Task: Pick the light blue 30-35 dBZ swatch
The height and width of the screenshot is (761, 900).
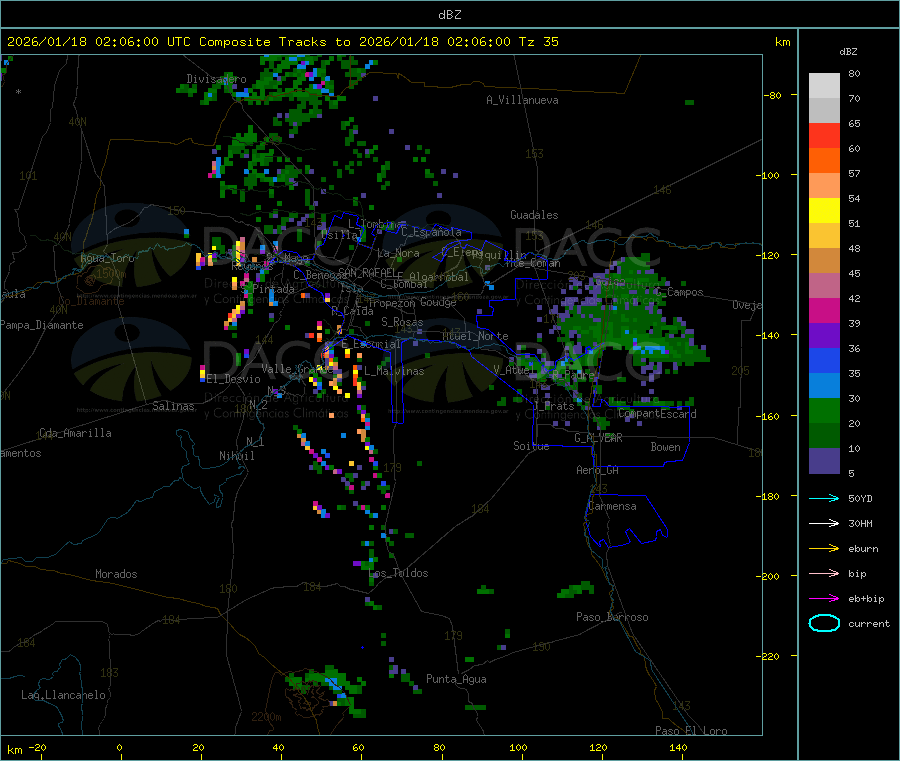Action: click(x=824, y=386)
